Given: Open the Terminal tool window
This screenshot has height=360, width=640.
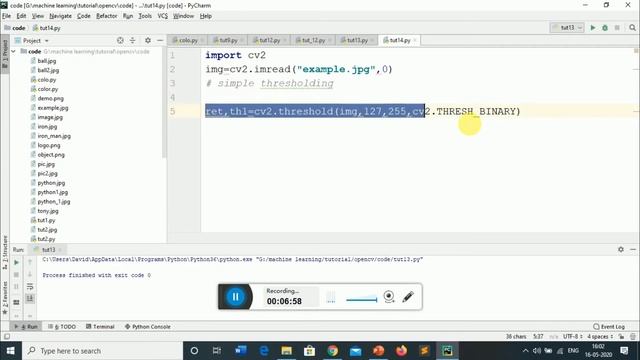Looking at the screenshot, I should pyautogui.click(x=100, y=327).
